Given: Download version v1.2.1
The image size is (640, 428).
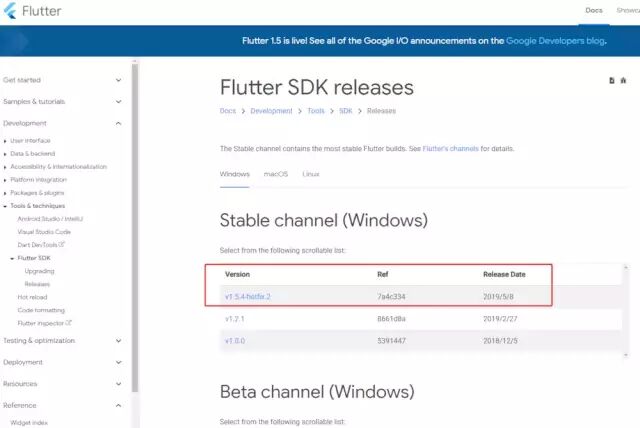Looking at the screenshot, I should coord(235,319).
